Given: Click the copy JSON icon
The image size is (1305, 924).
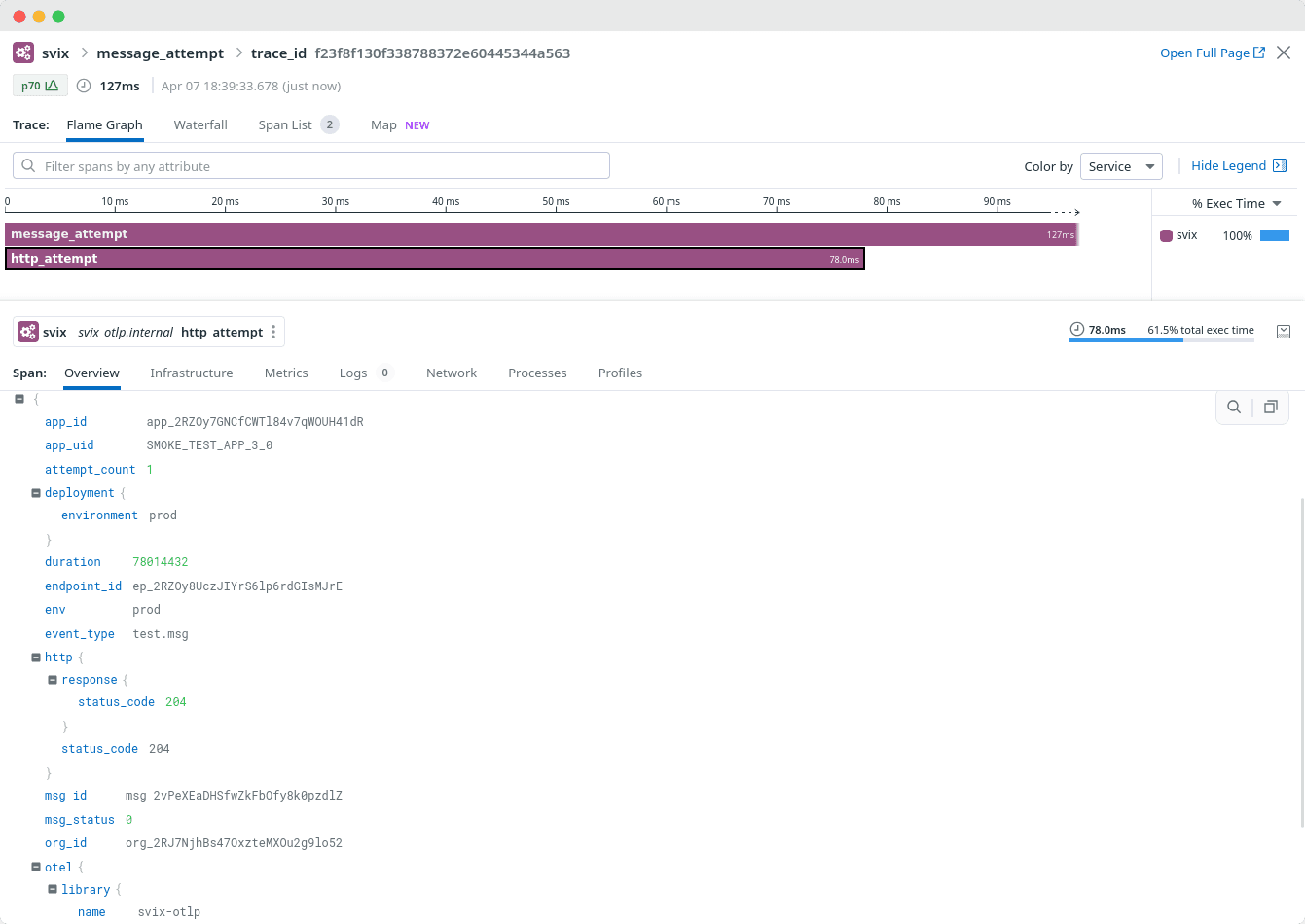Looking at the screenshot, I should coord(1270,407).
